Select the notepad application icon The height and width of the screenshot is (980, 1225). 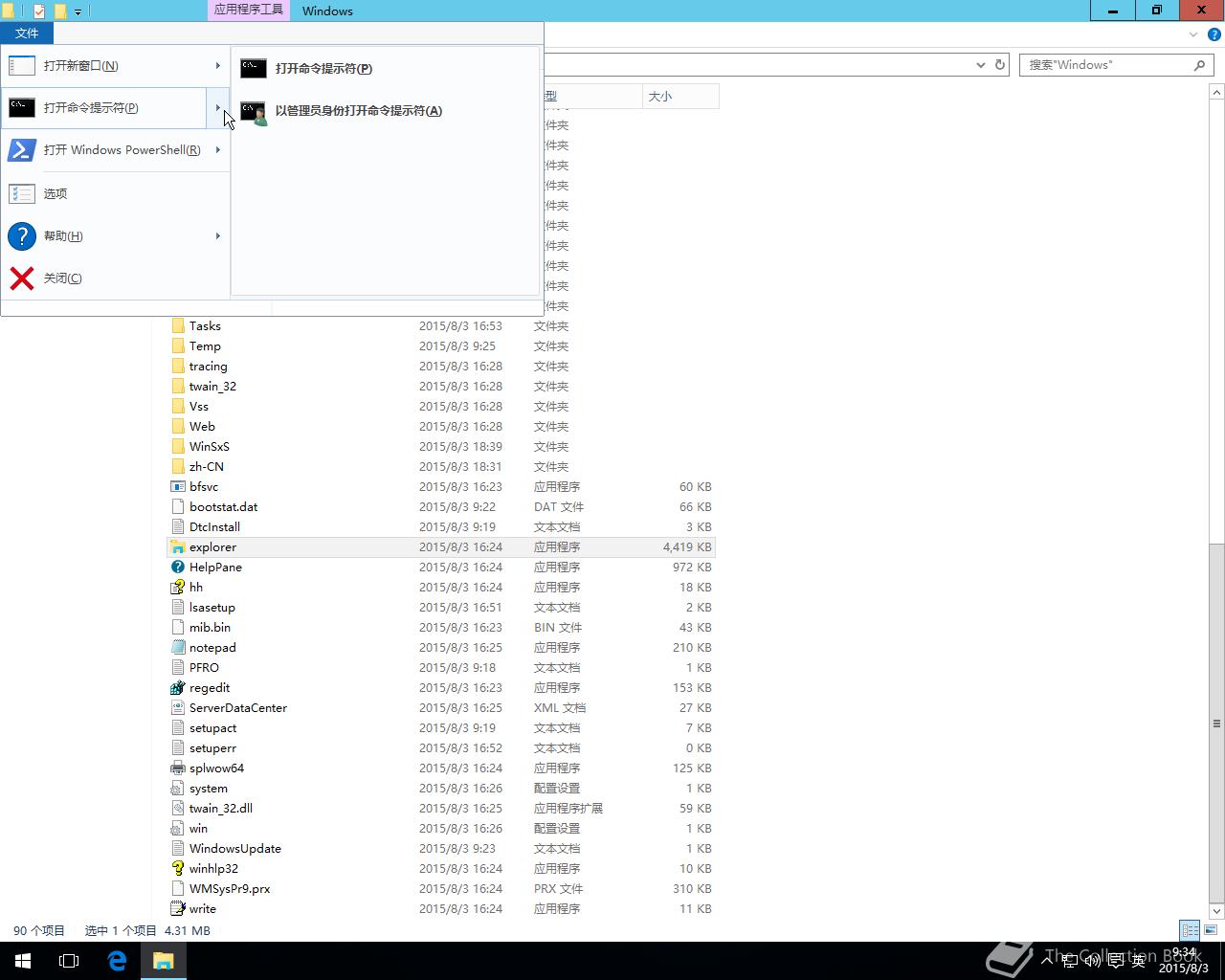pos(178,648)
